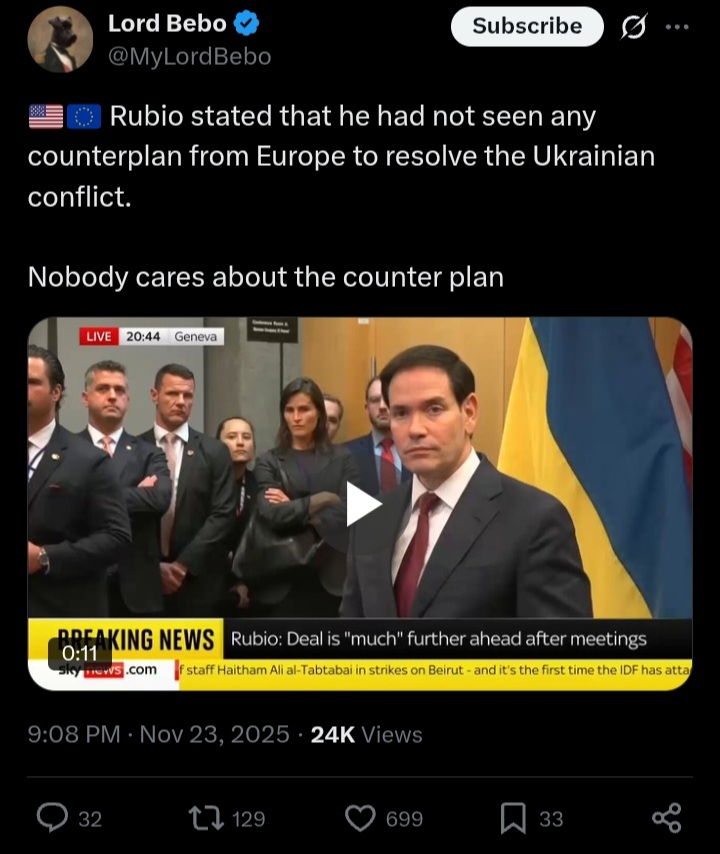Click the Lord Bebo display name
Viewport: 720px width, 854px height.
click(167, 23)
